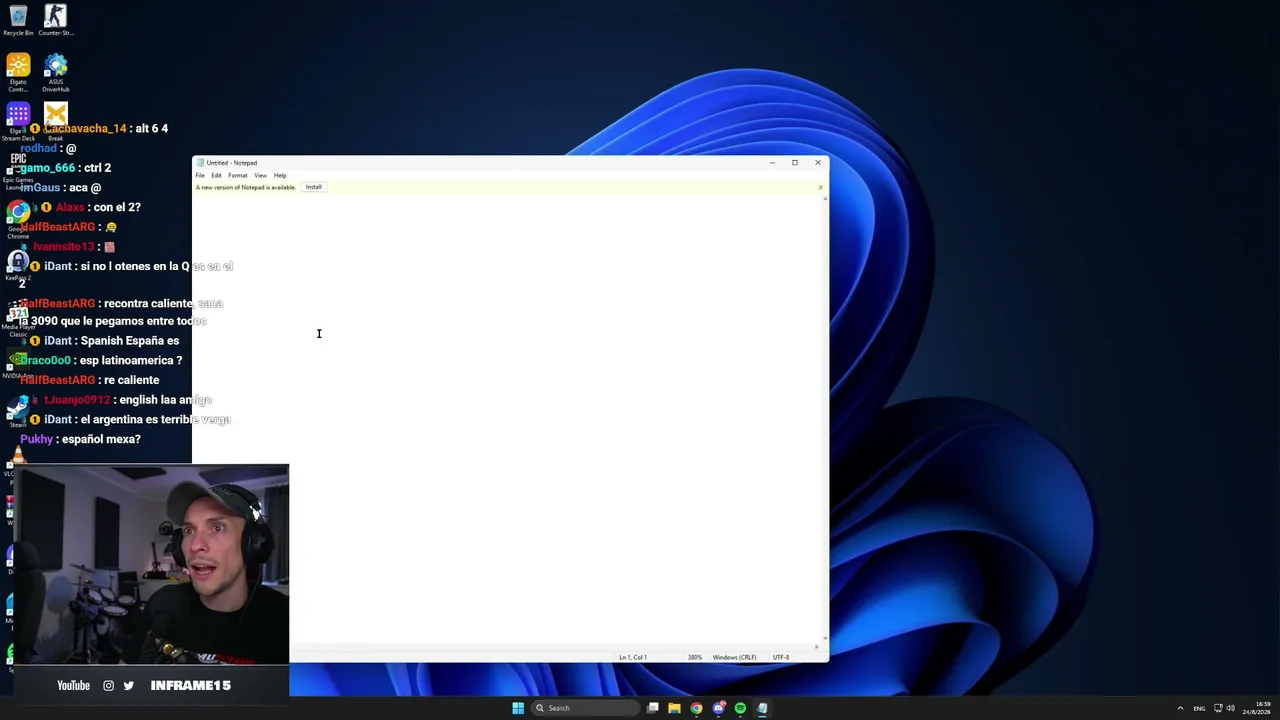Click the Windows (CRLF) line ending indicator
Image resolution: width=1280 pixels, height=720 pixels.
(x=734, y=657)
